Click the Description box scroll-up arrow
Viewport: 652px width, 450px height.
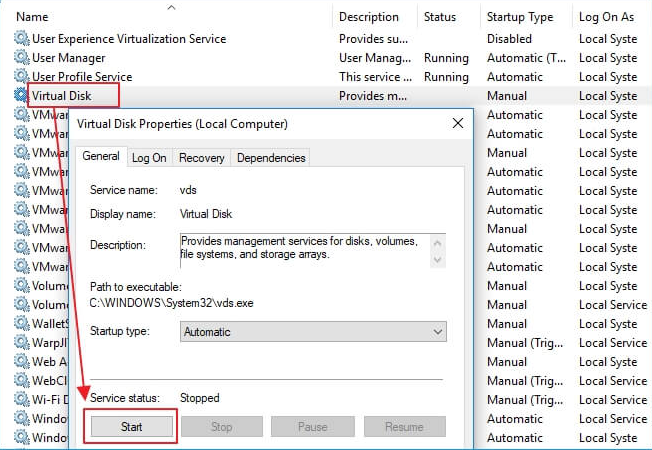437,243
